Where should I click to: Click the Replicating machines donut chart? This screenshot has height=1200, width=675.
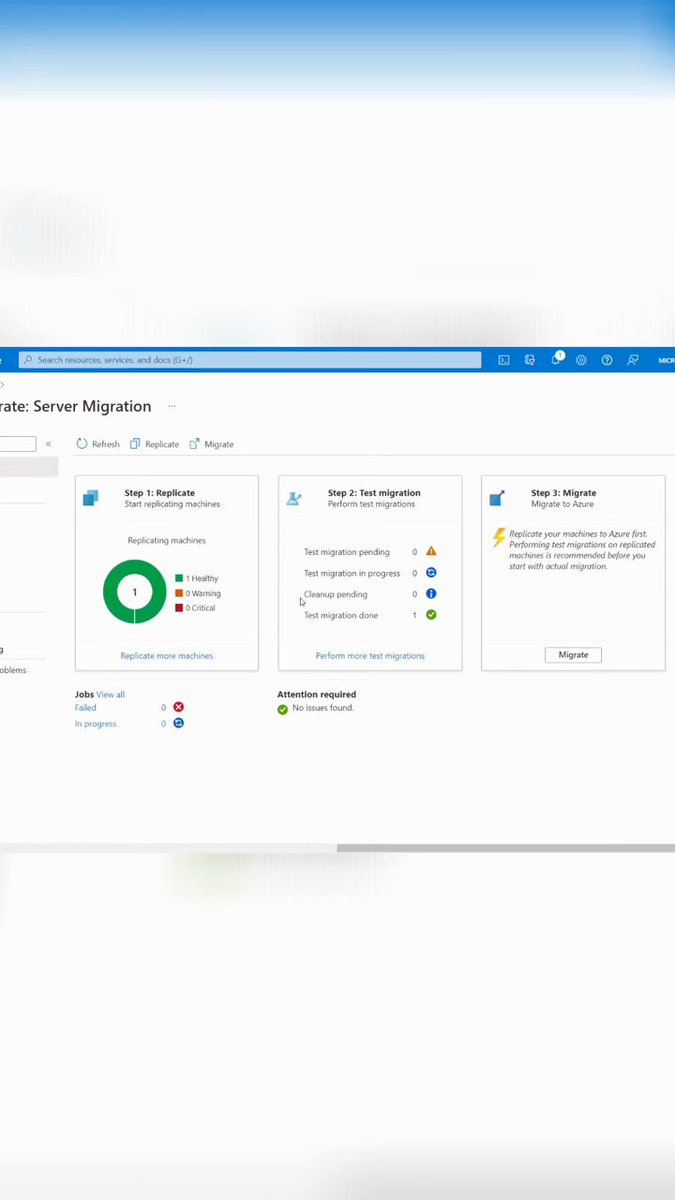tap(135, 592)
